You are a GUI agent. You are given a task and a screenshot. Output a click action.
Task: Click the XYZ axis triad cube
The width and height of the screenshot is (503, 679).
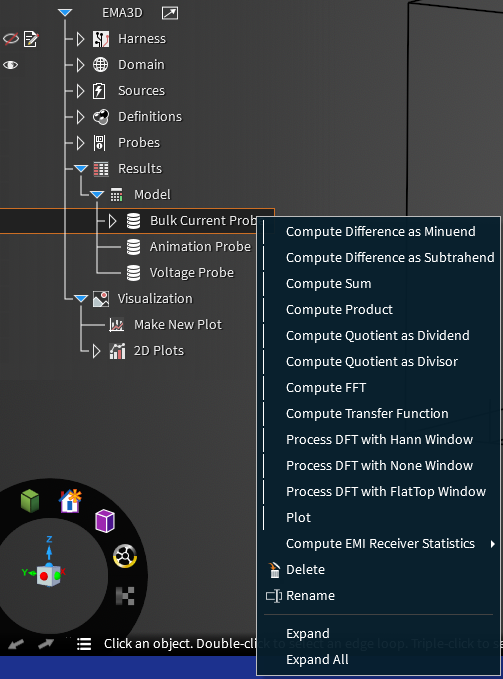[x=48, y=576]
